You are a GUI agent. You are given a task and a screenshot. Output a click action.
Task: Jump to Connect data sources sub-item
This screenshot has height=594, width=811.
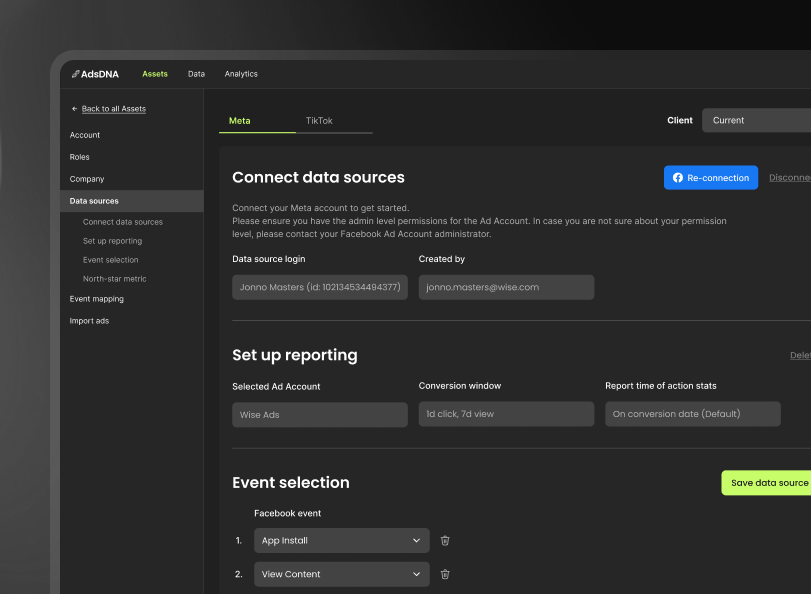(x=123, y=222)
